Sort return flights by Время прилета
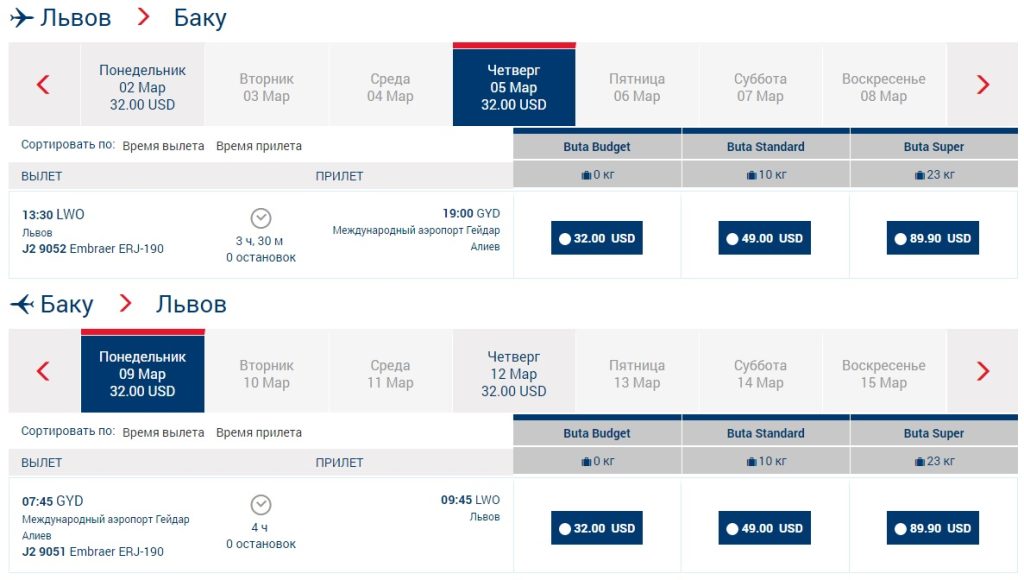 [x=259, y=433]
